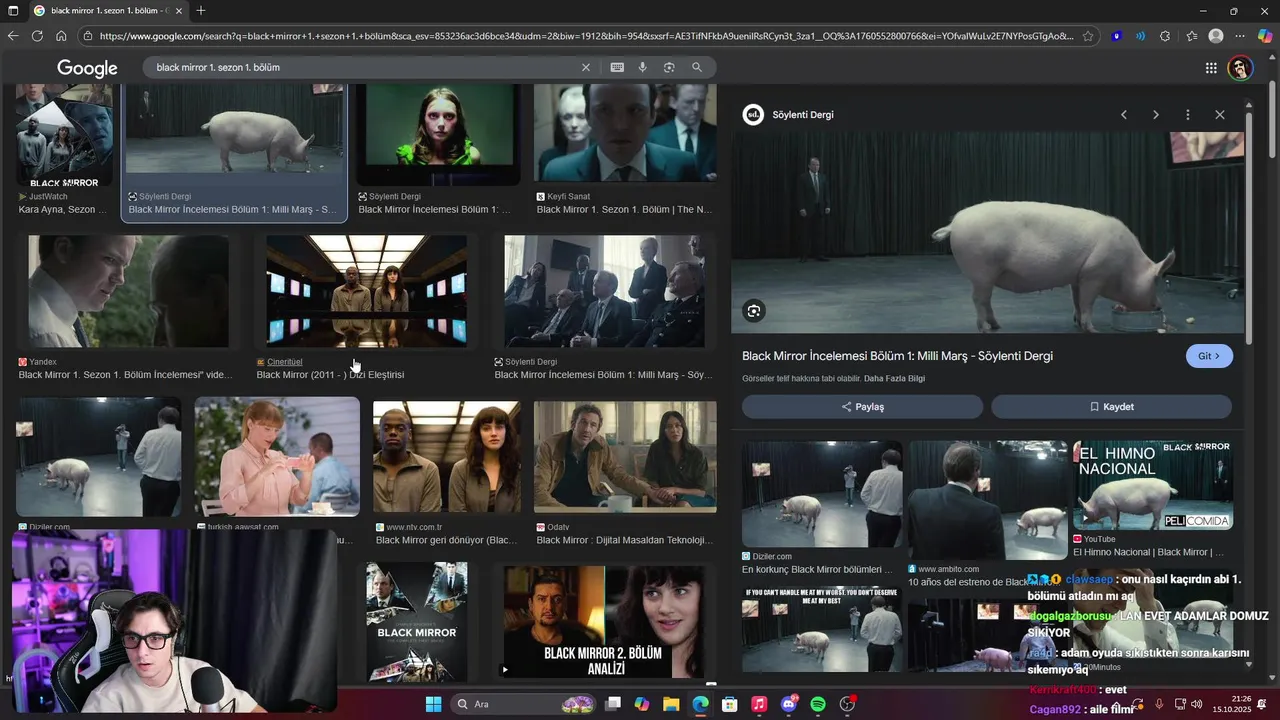Open Diziler.com related image in panel
The height and width of the screenshot is (720, 1280).
[x=822, y=494]
